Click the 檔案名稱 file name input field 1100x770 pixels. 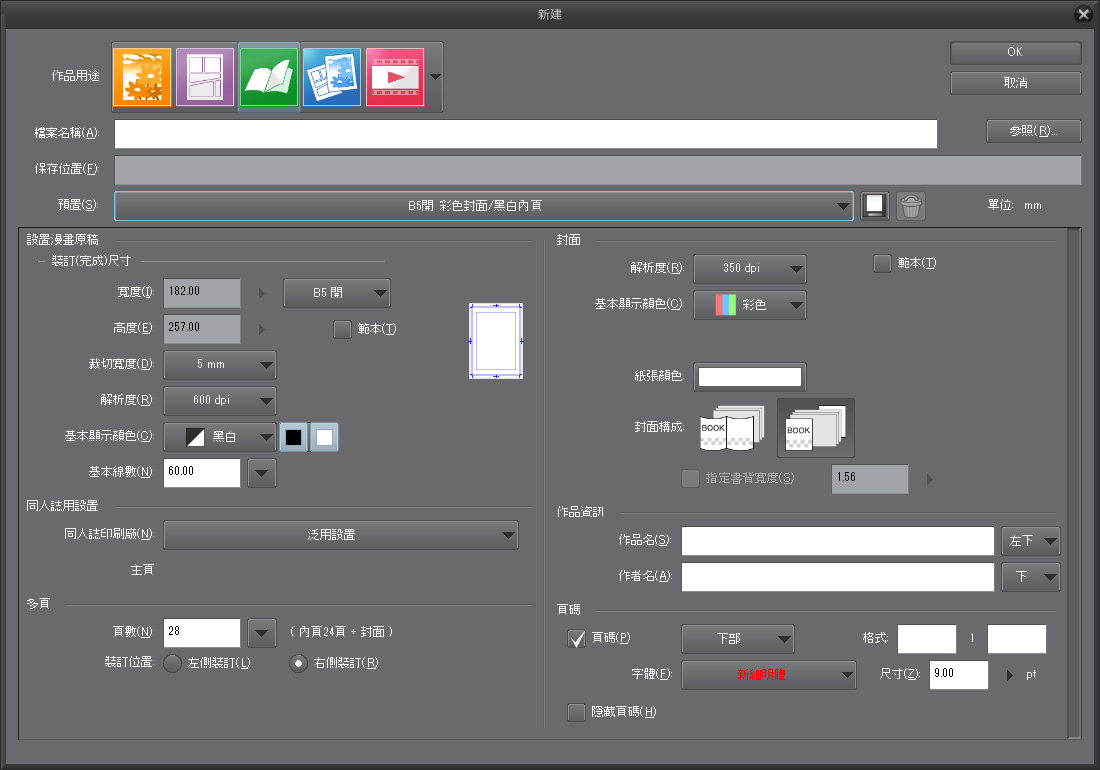525,134
